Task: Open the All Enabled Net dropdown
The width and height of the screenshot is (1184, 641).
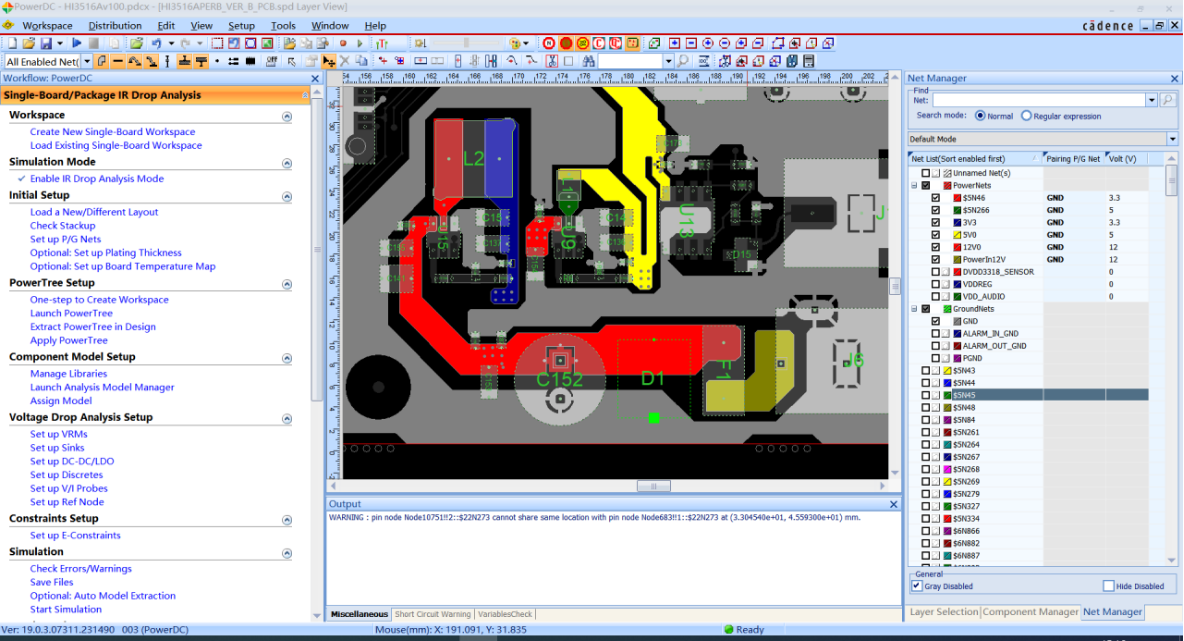Action: 87,62
